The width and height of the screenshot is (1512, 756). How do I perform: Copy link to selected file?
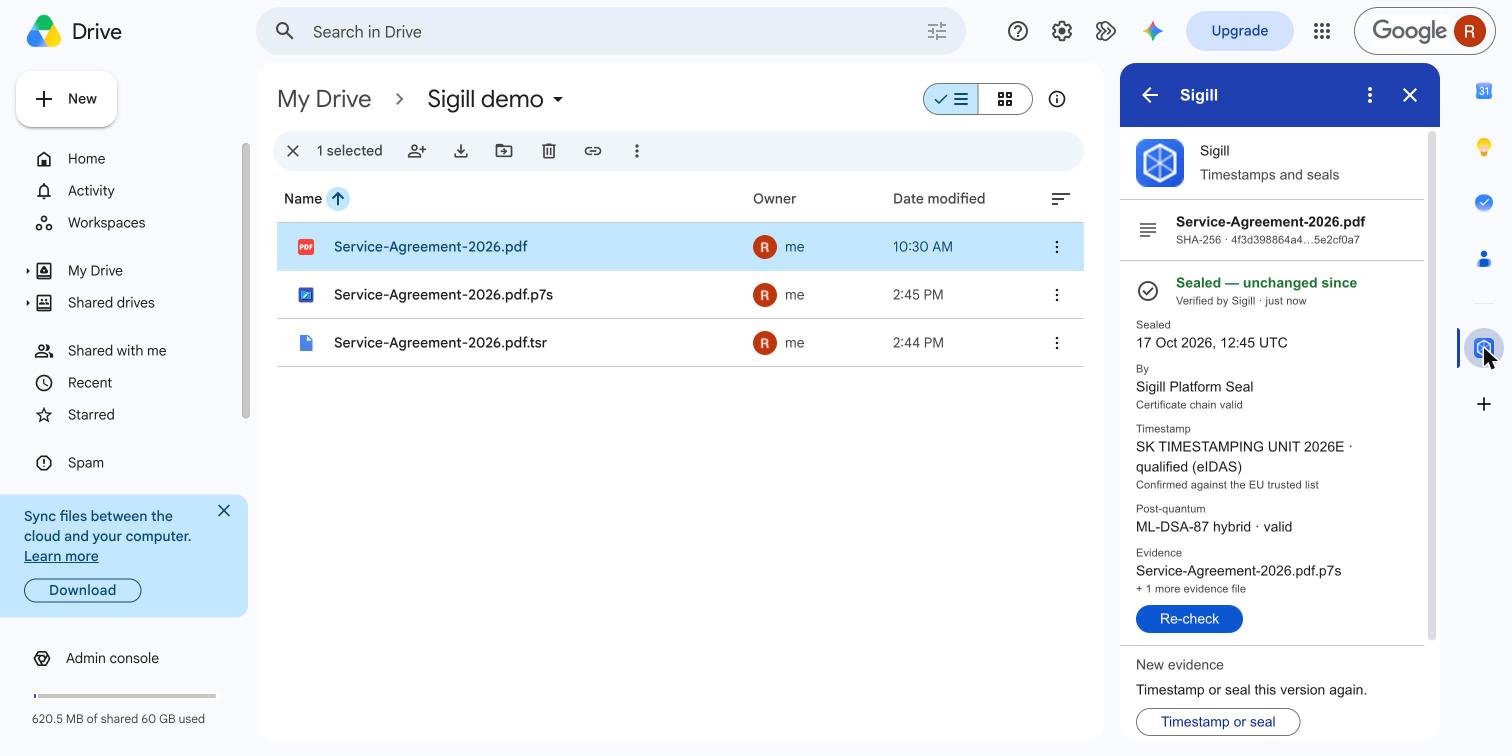pyautogui.click(x=593, y=151)
